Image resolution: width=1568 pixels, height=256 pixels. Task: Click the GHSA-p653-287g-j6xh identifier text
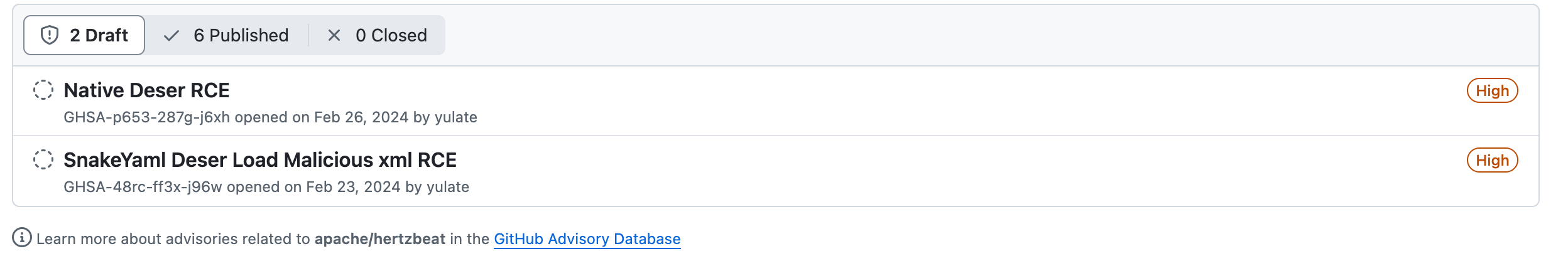point(146,117)
